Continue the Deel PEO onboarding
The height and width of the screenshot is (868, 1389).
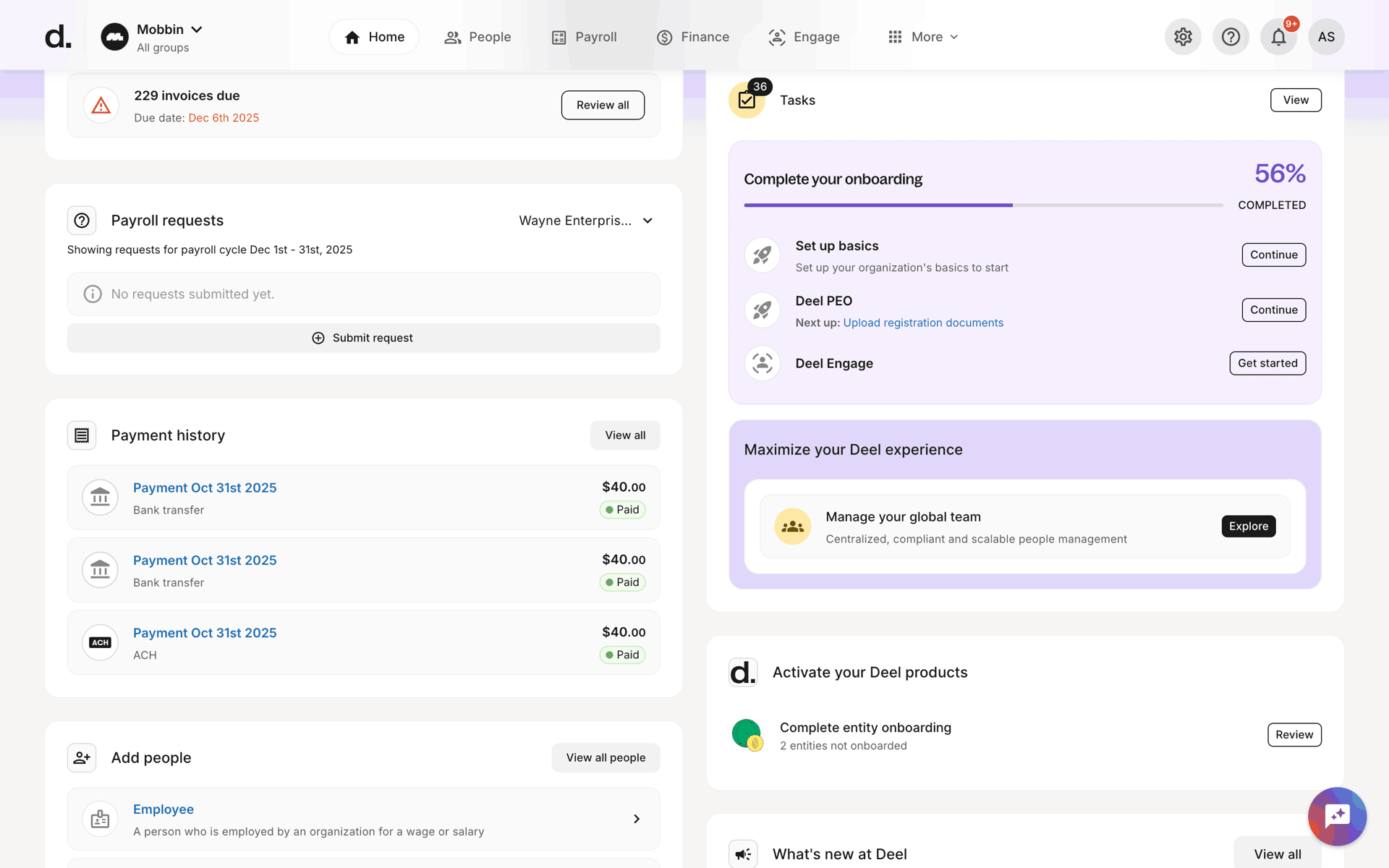point(1274,310)
